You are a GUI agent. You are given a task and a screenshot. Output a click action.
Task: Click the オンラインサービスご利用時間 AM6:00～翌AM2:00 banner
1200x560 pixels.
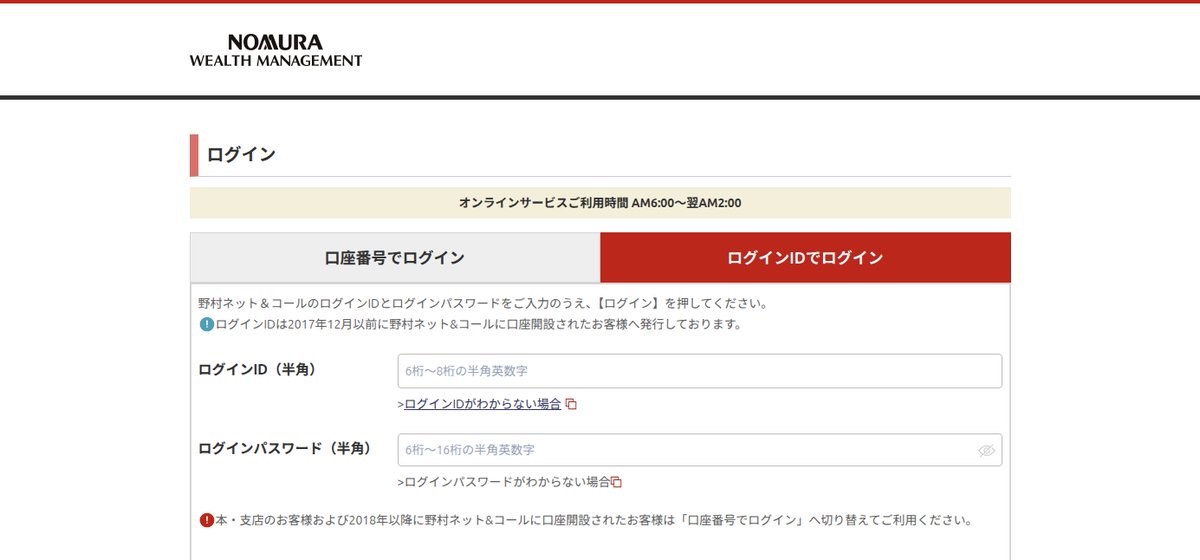click(600, 203)
